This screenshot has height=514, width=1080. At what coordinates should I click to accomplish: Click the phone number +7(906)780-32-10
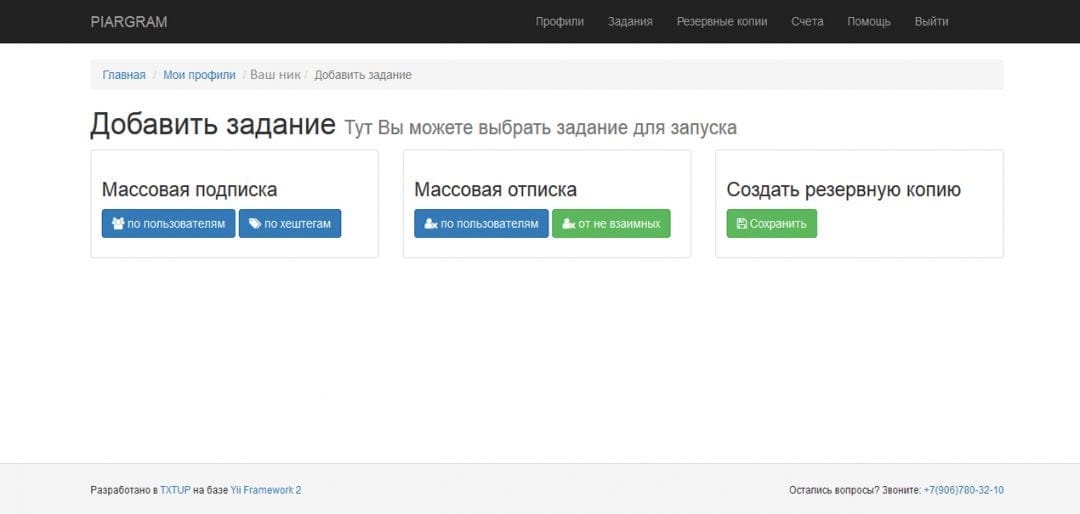pos(964,491)
